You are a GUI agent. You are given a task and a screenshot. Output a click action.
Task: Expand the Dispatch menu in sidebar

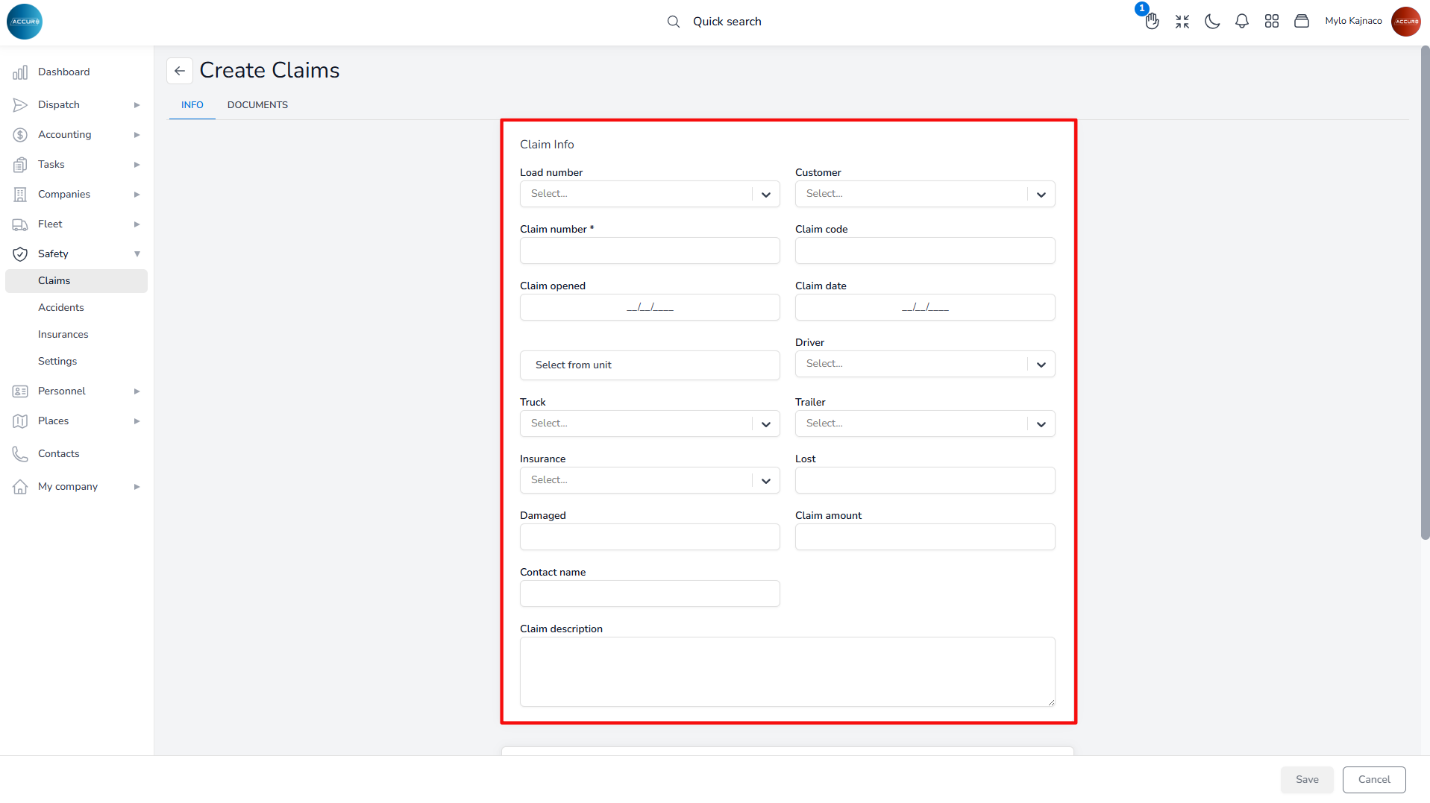(x=75, y=105)
